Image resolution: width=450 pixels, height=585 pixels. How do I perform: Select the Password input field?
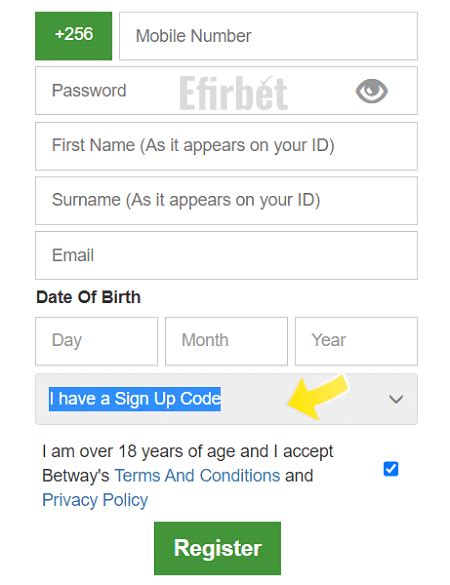(x=226, y=91)
